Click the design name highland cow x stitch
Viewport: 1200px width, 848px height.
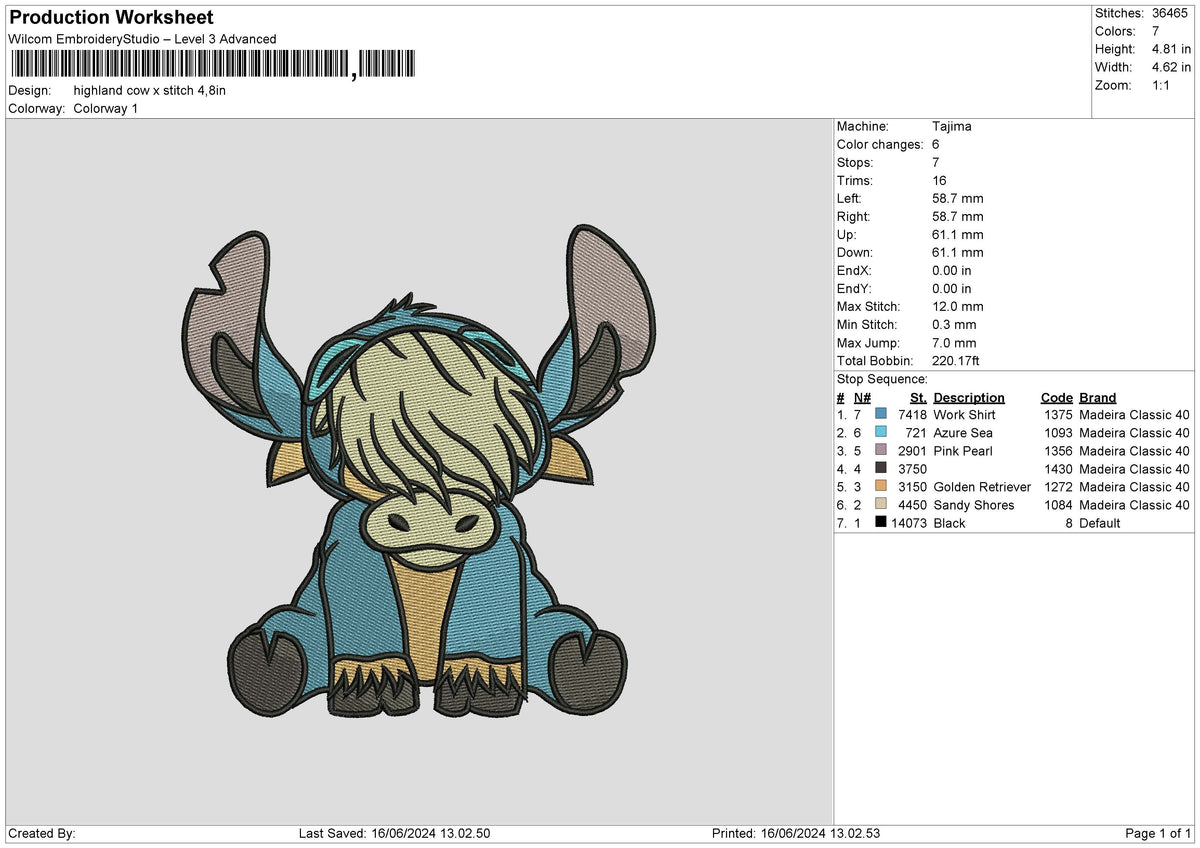[150, 89]
